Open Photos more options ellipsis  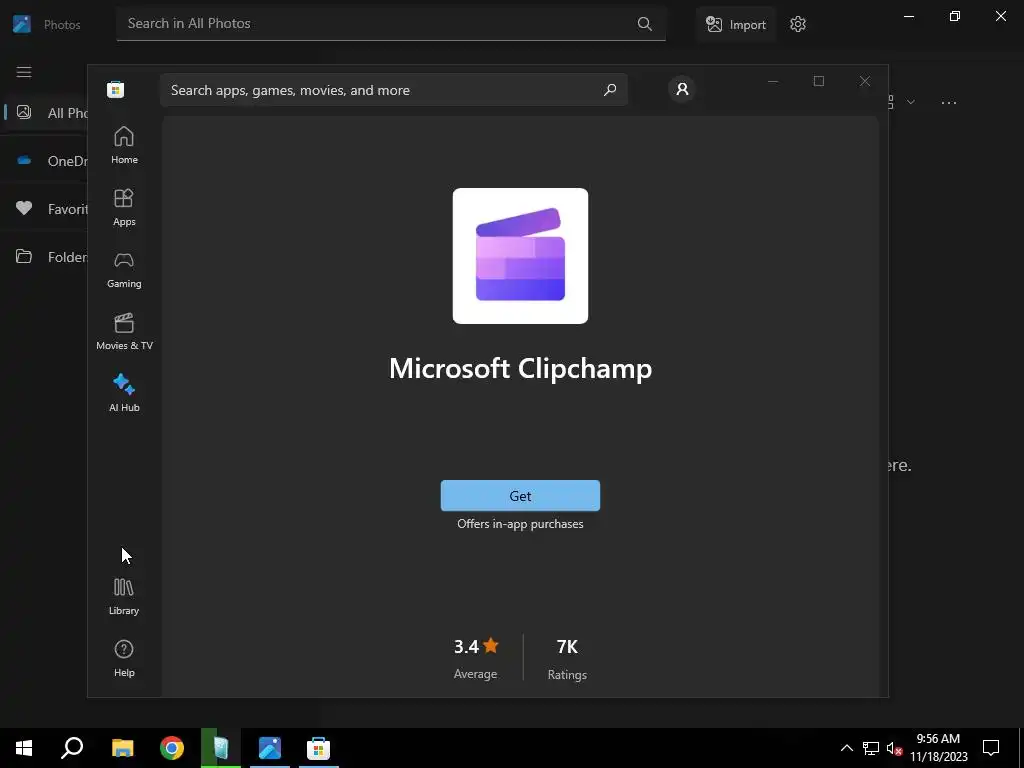(x=949, y=103)
